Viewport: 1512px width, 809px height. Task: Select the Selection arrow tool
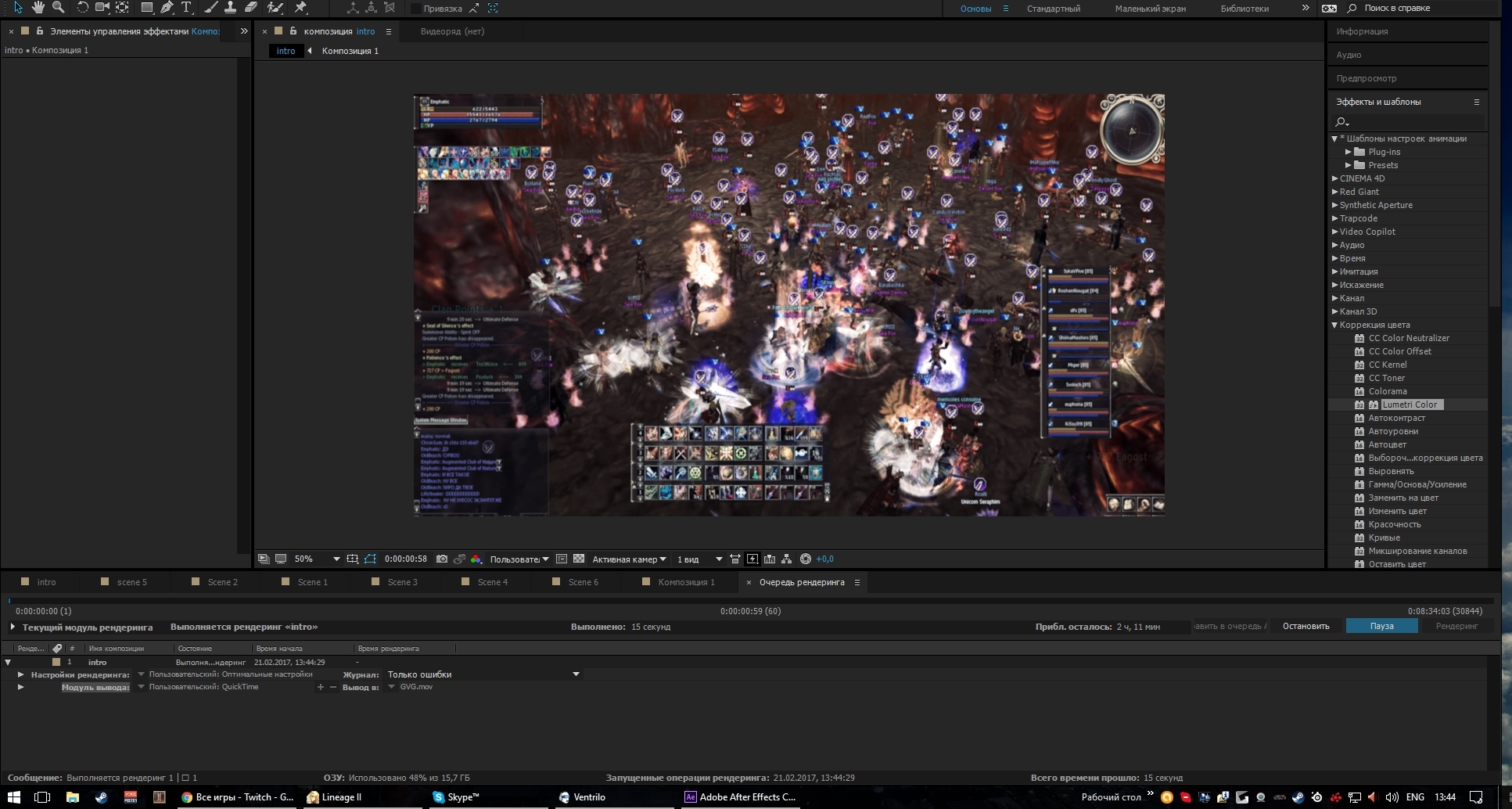(x=18, y=8)
